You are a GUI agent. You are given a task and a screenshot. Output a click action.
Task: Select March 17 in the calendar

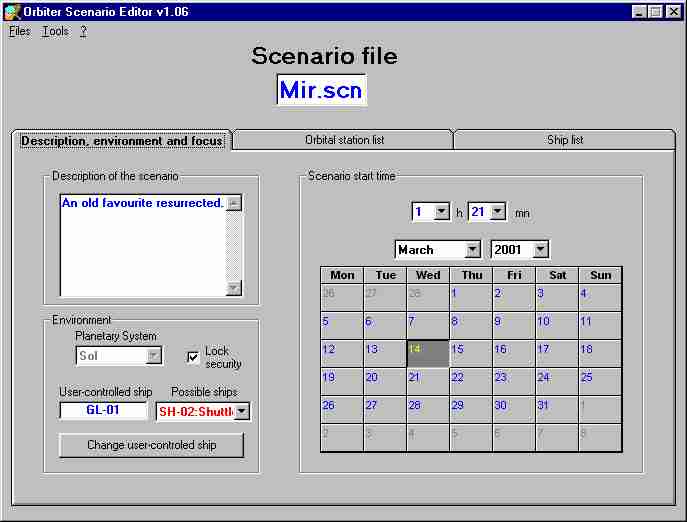pyautogui.click(x=557, y=353)
